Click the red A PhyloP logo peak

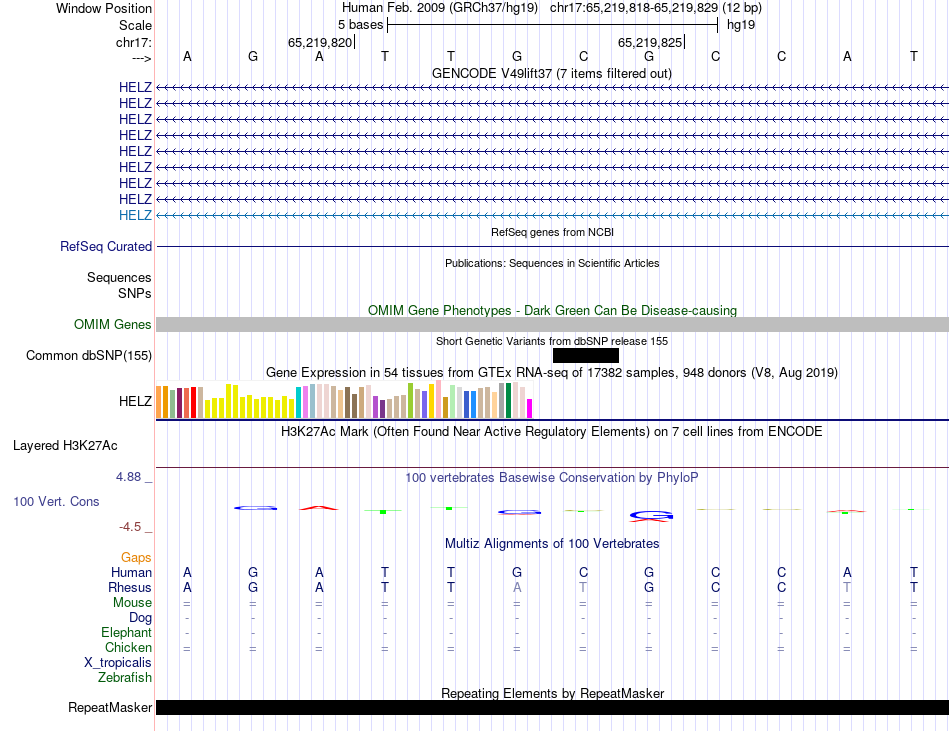[x=319, y=508]
